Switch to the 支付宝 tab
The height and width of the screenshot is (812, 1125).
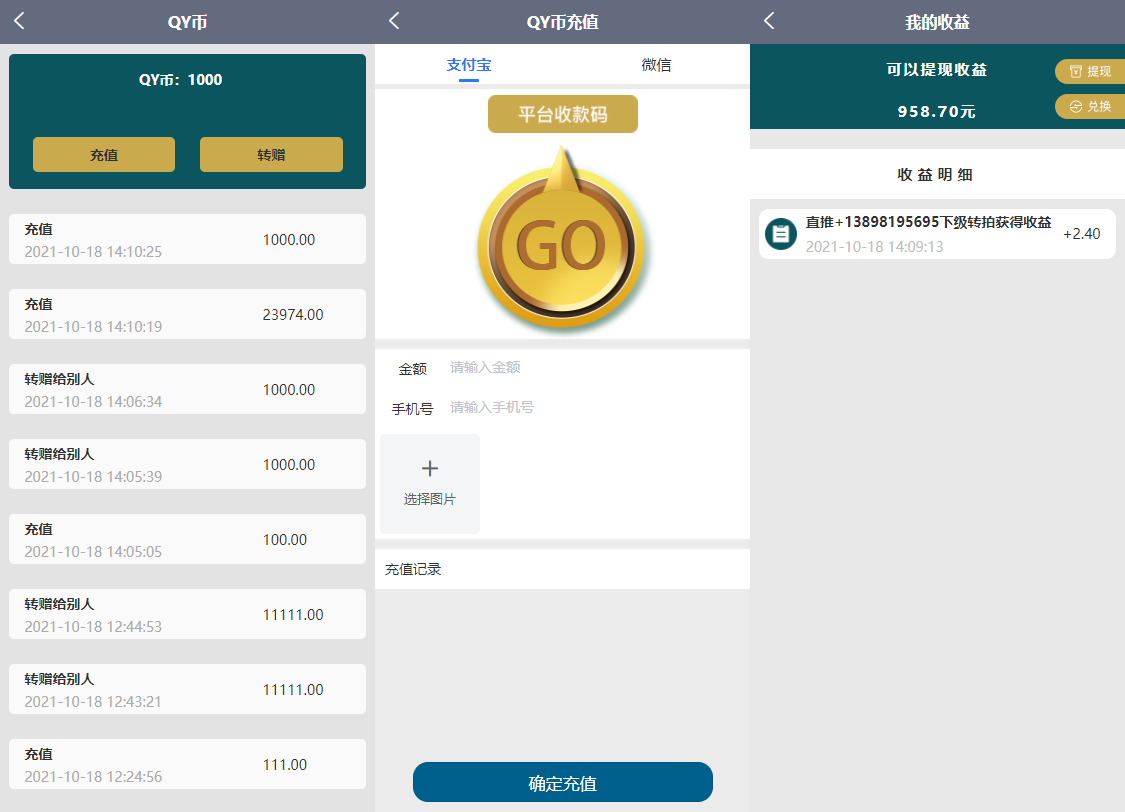point(468,65)
